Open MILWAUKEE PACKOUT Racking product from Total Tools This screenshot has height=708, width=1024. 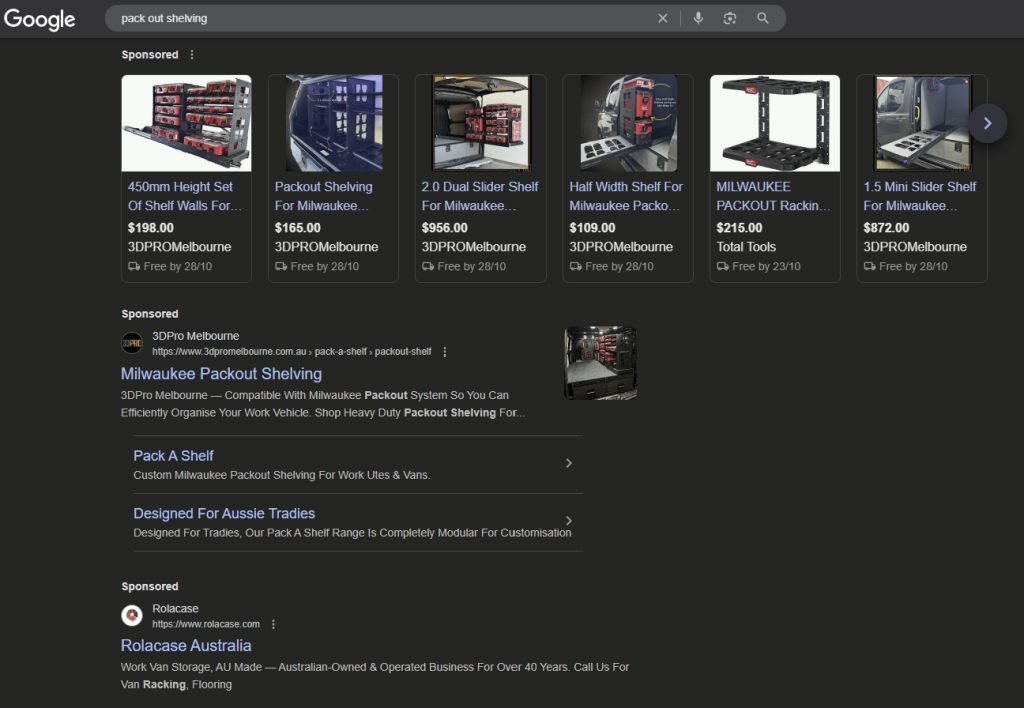(x=773, y=196)
